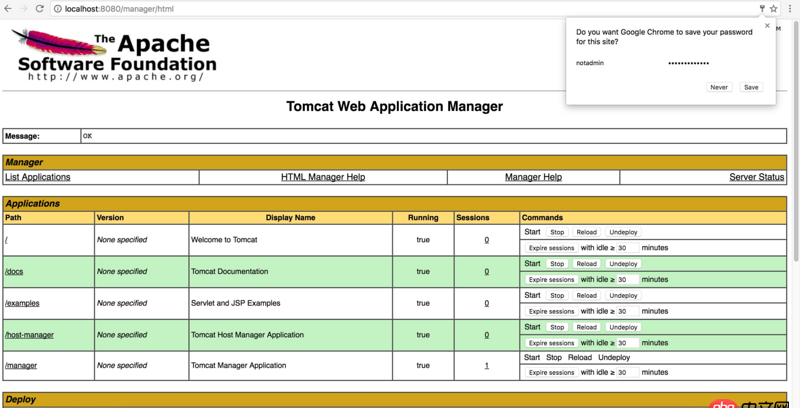Click the browser back arrow icon

click(x=8, y=8)
